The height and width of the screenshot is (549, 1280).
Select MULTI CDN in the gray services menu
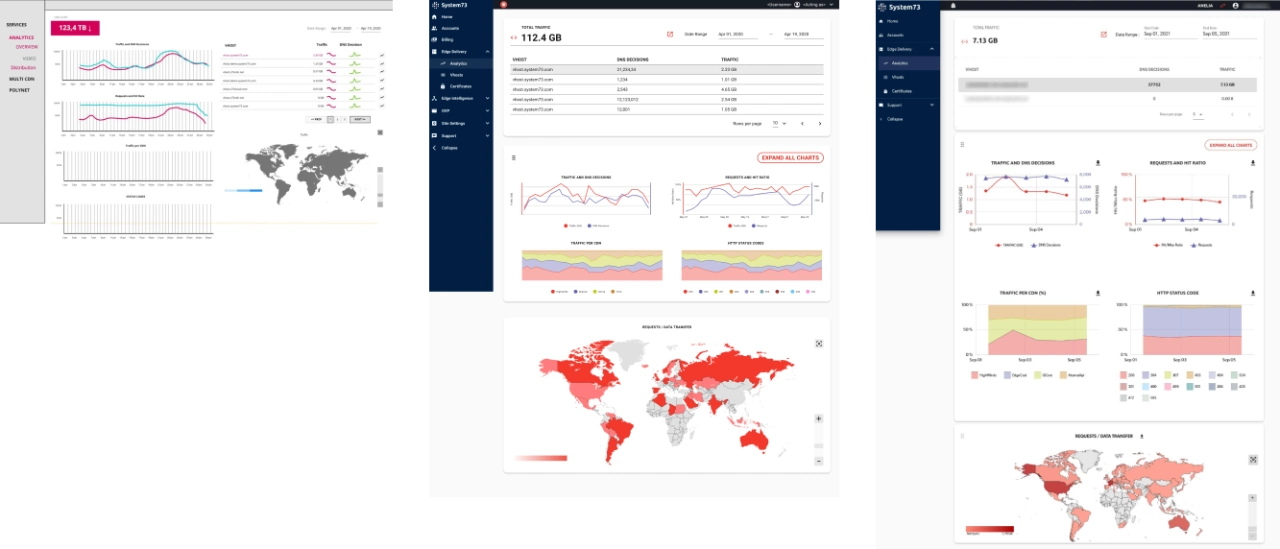(x=21, y=78)
